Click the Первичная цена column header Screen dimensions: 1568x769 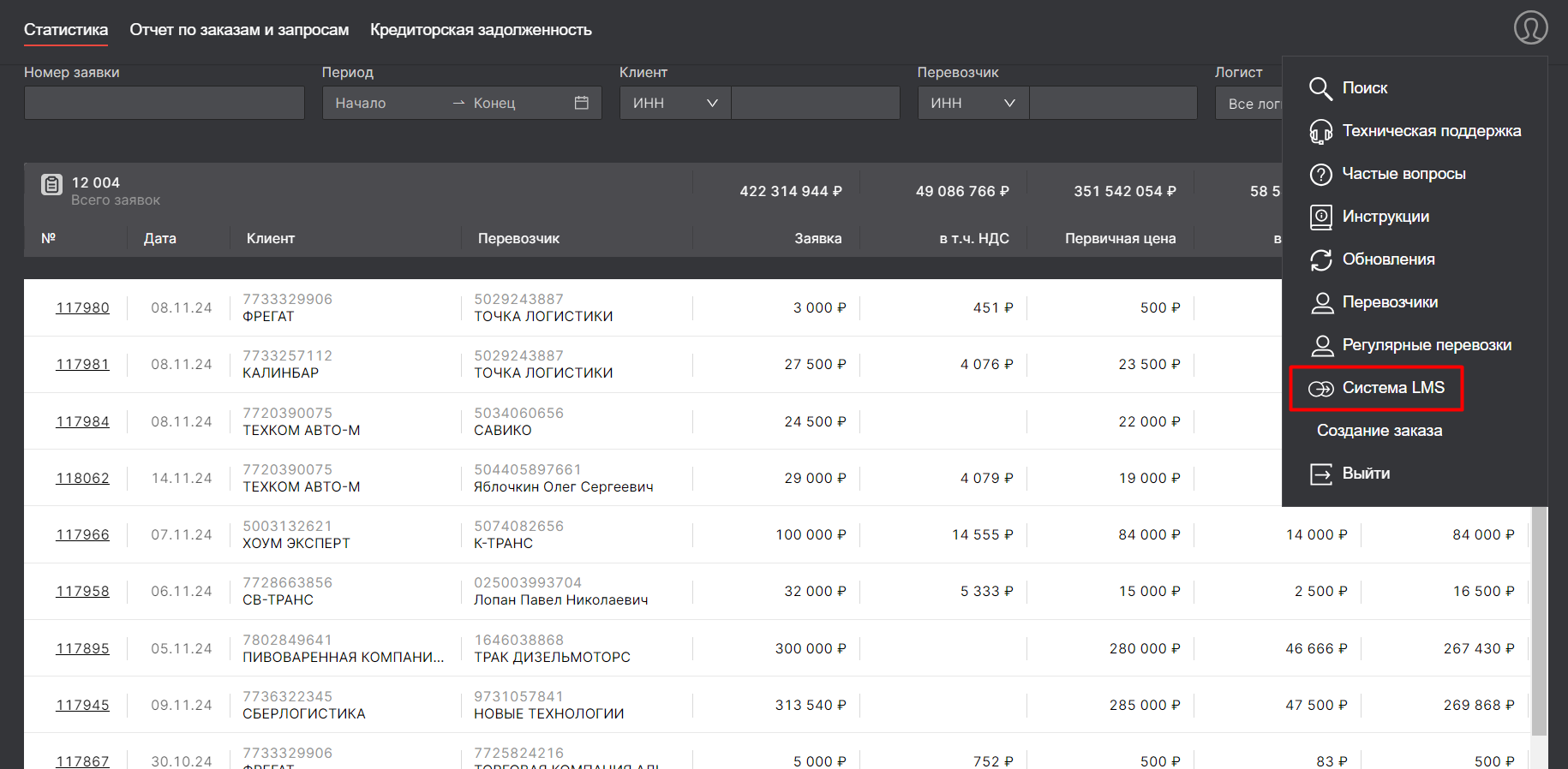[1120, 238]
